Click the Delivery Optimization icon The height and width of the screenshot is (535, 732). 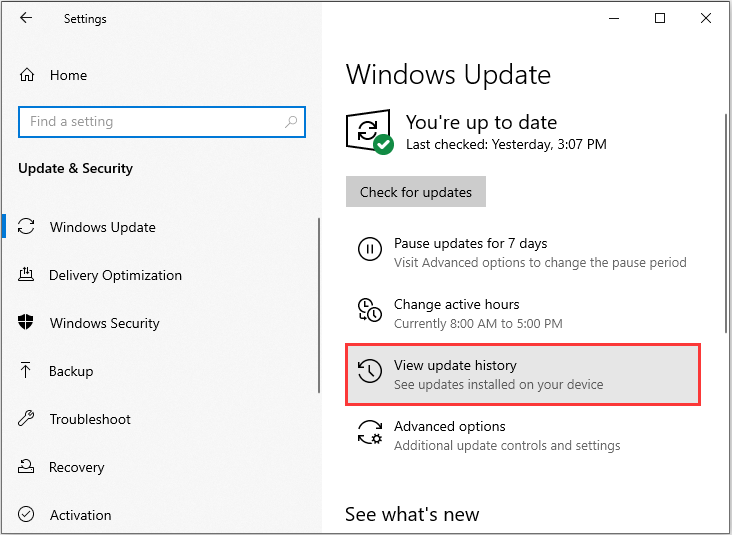point(27,275)
